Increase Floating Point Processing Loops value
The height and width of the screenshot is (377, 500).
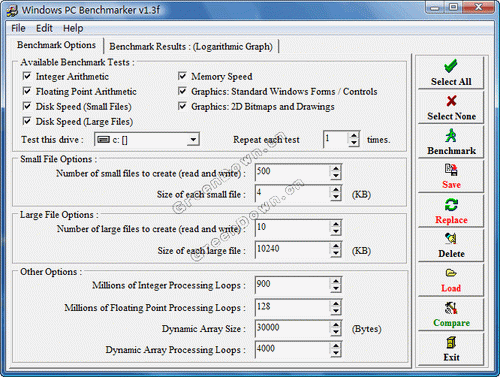click(x=336, y=304)
